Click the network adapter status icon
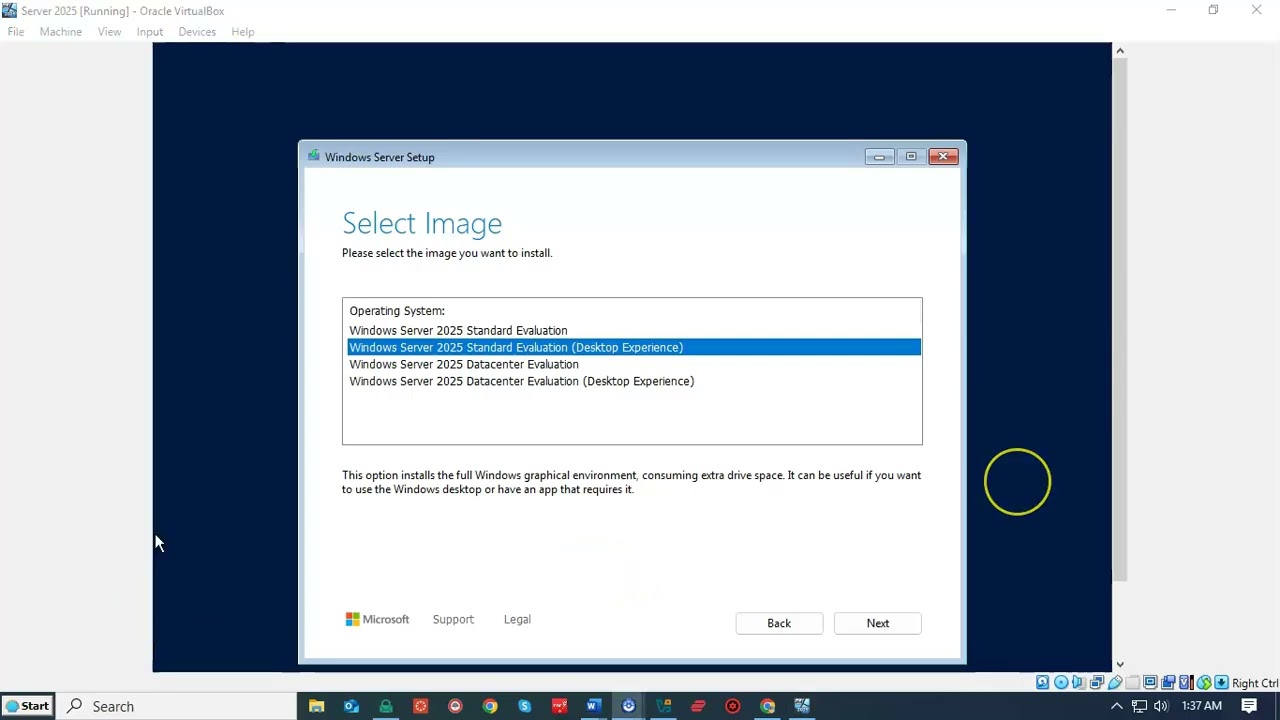 (x=1097, y=682)
